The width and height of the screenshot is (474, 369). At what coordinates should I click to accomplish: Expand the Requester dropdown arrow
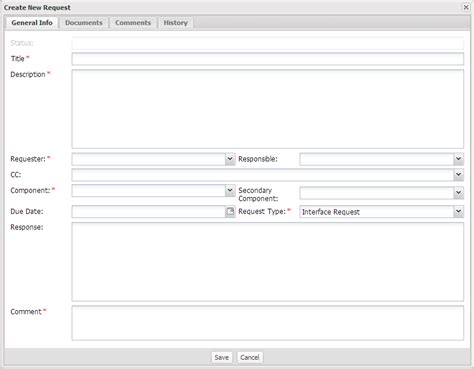coord(230,159)
